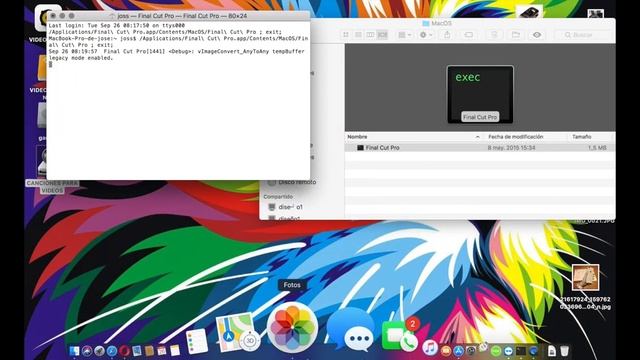640x360 pixels.
Task: Click the exec Cover Flow thumbnail
Action: [480, 94]
